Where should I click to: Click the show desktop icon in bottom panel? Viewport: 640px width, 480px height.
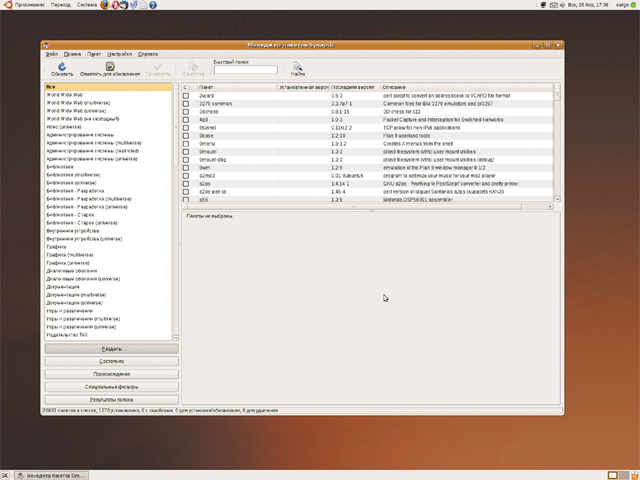point(5,475)
